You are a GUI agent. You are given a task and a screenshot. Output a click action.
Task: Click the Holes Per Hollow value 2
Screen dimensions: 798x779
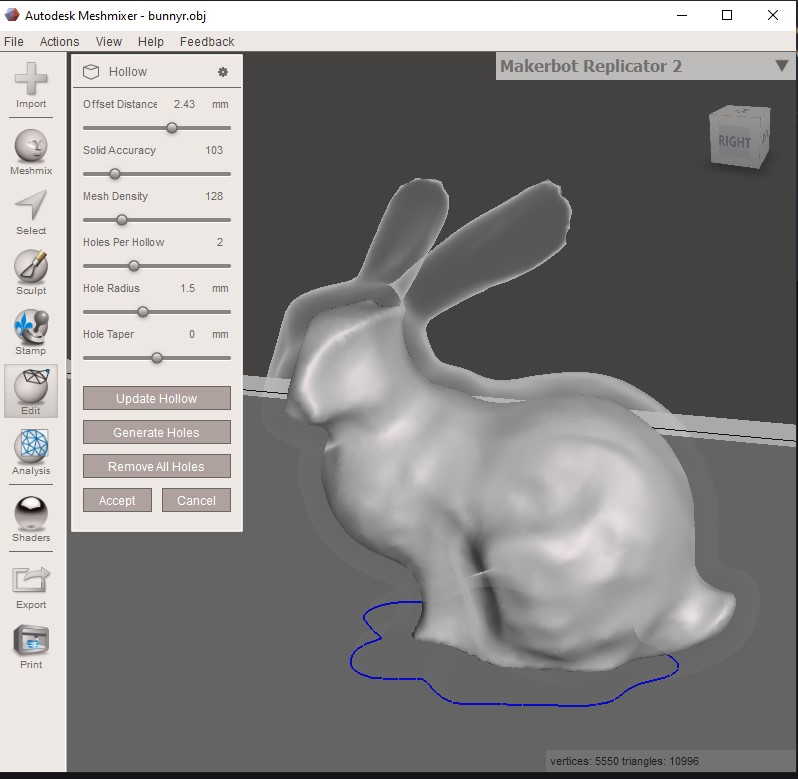tap(220, 242)
